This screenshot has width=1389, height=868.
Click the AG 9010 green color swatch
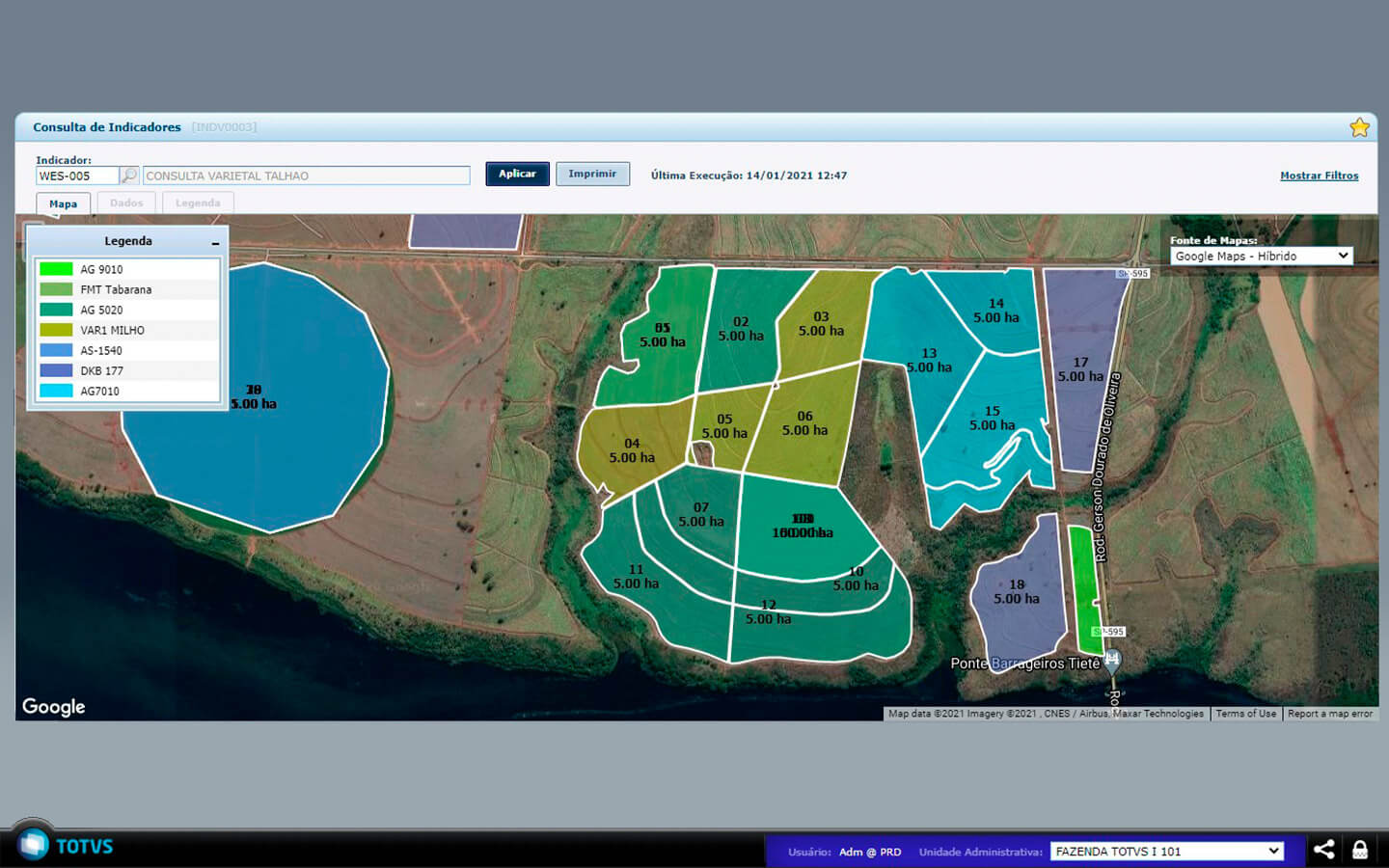[56, 269]
